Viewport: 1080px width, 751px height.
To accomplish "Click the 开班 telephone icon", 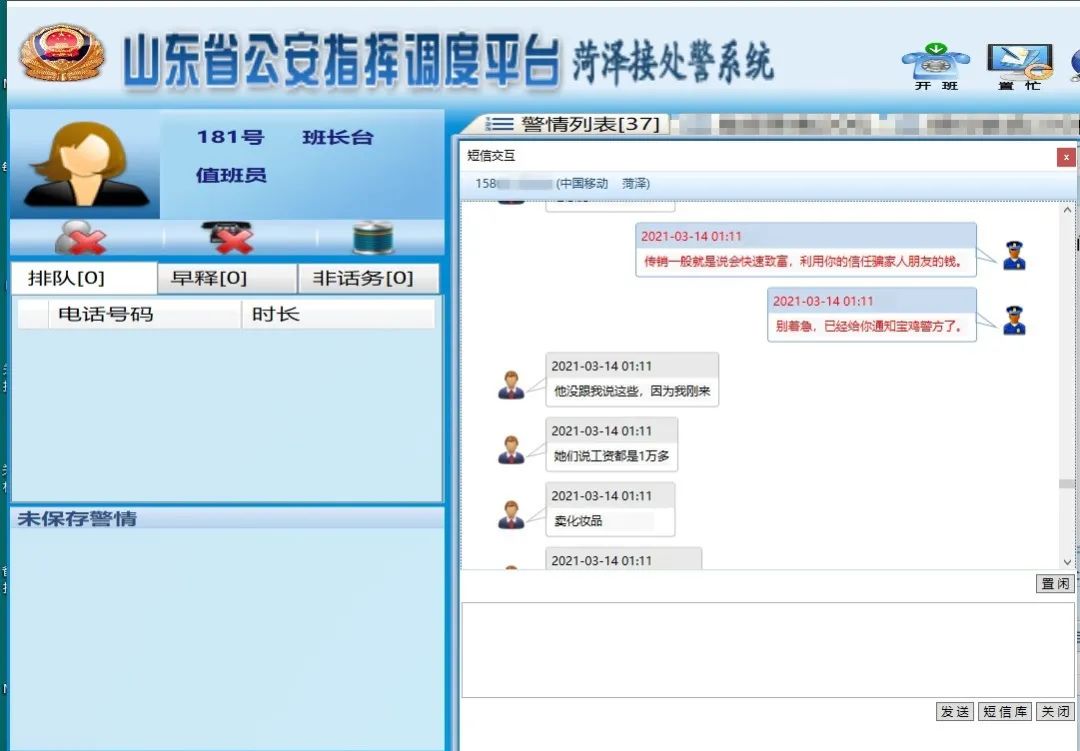I will pos(935,64).
